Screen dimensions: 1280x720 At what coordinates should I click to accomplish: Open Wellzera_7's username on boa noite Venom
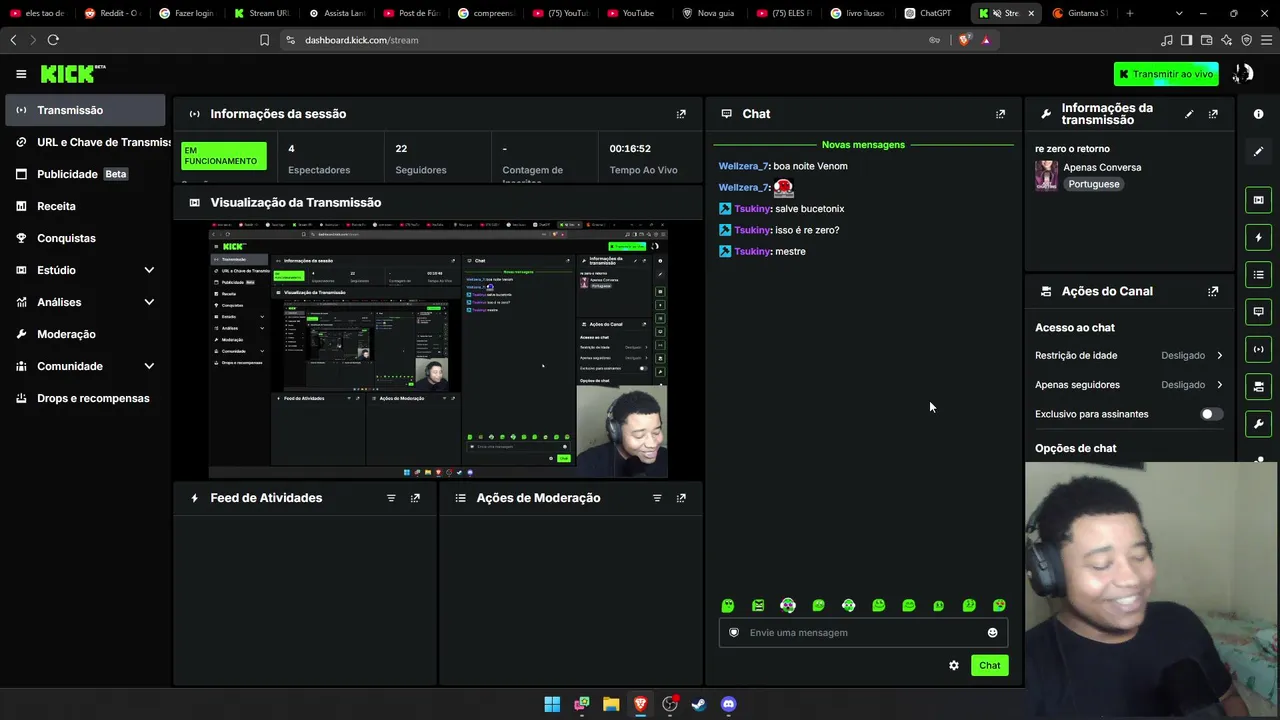(743, 166)
